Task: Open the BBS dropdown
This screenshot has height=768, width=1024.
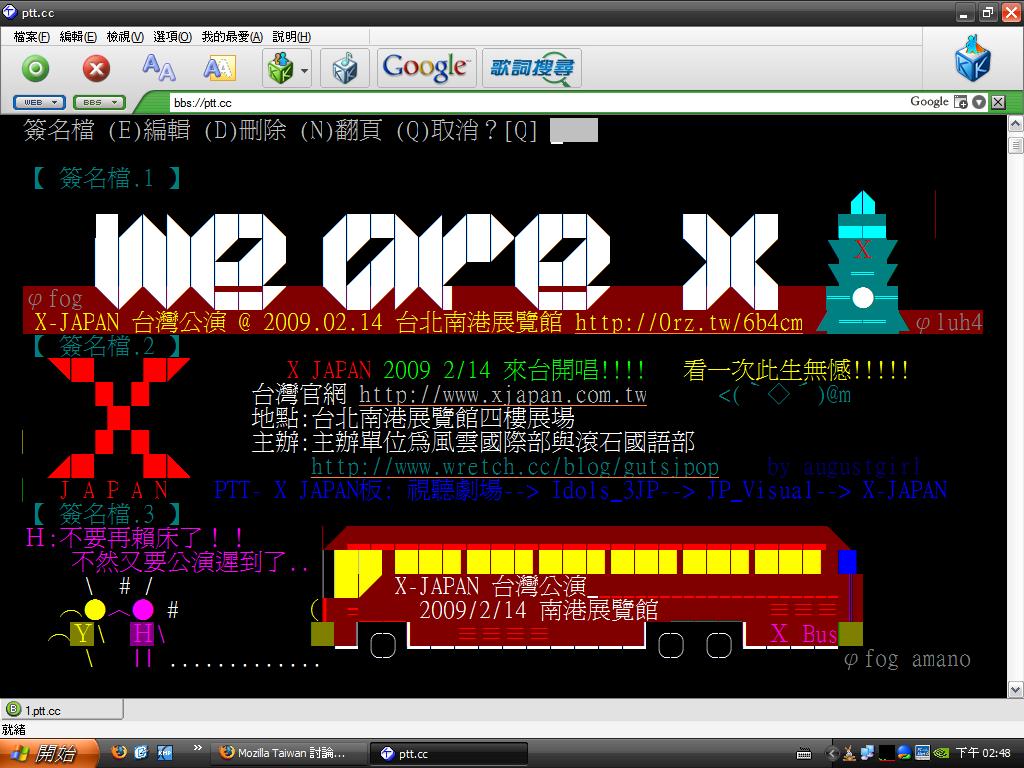Action: [99, 103]
